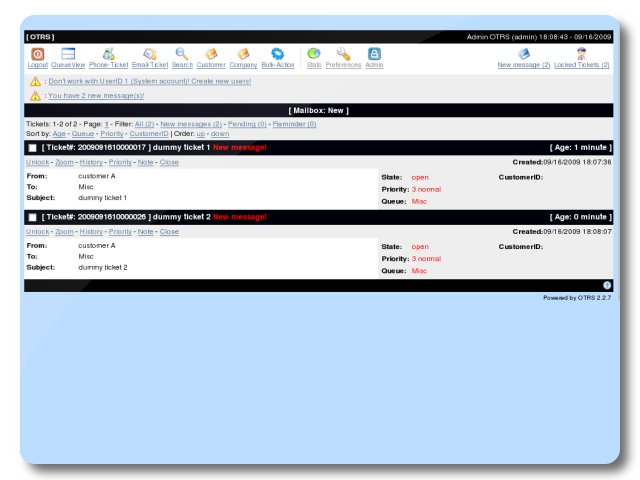Tick the checkbox for dummy ticket 2
This screenshot has width=640, height=480.
[33, 217]
